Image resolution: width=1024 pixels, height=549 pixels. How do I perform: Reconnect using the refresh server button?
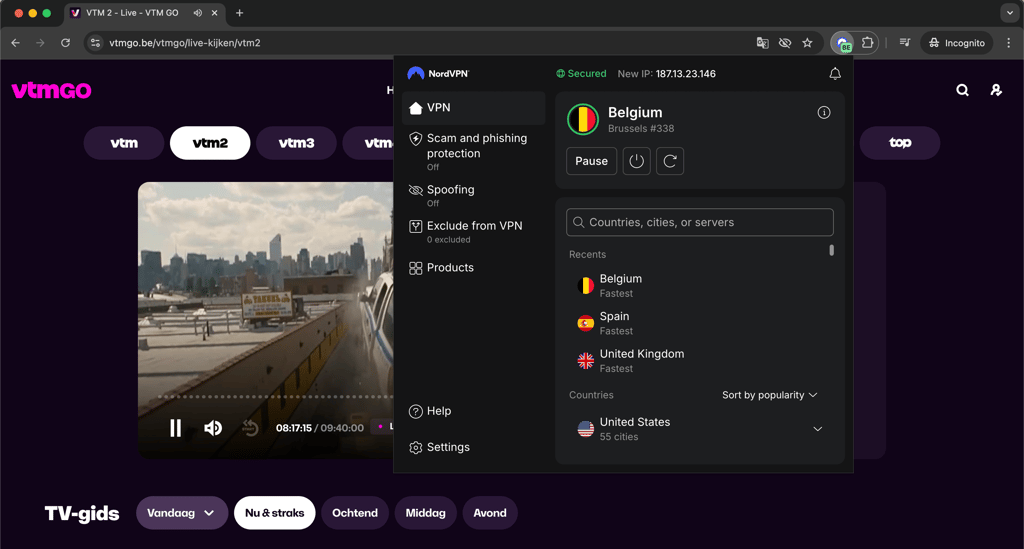[670, 161]
